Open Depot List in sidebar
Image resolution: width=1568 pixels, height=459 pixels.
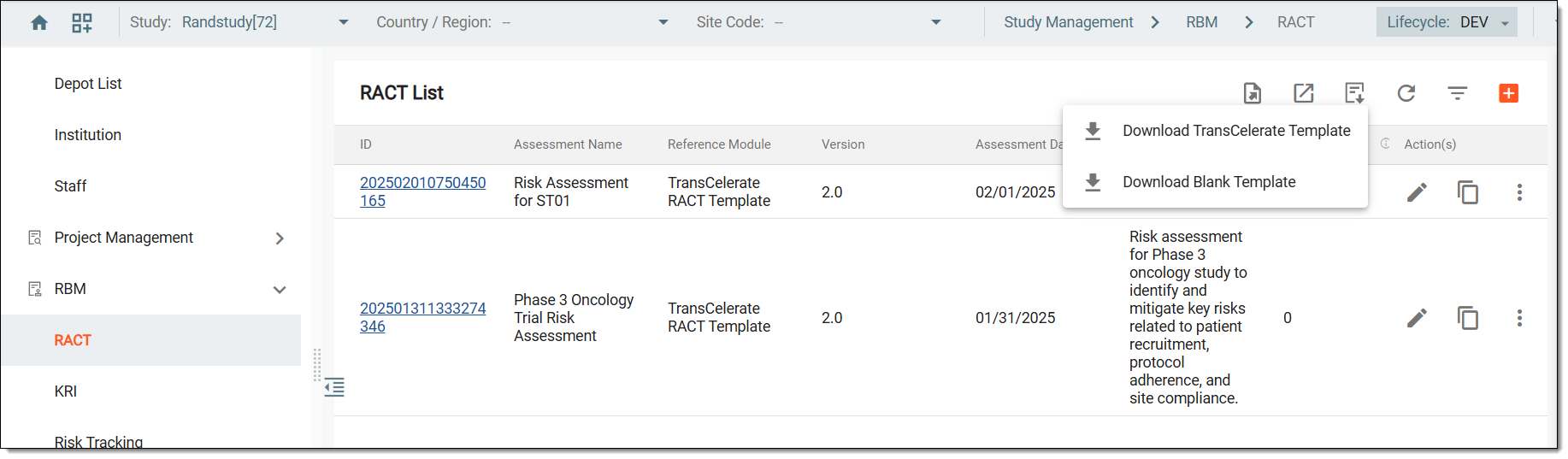point(88,84)
